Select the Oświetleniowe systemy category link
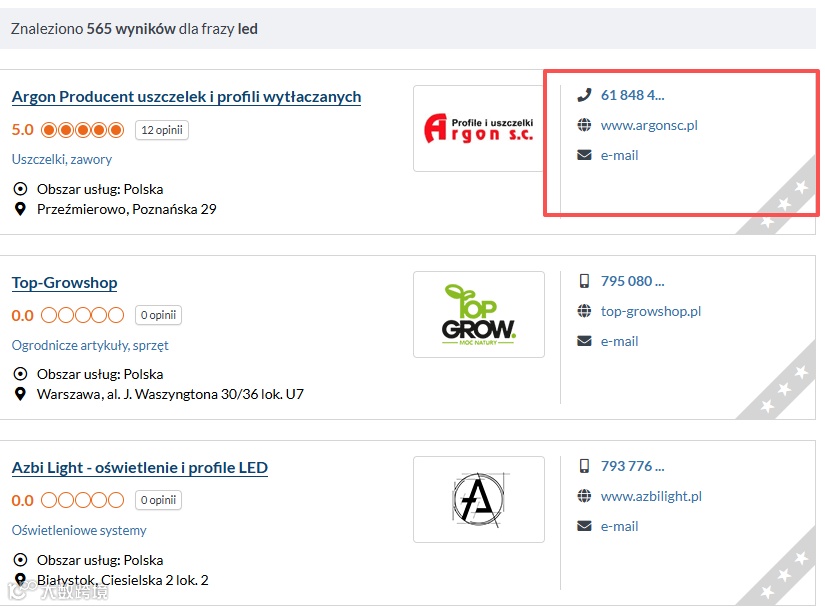 pos(79,530)
